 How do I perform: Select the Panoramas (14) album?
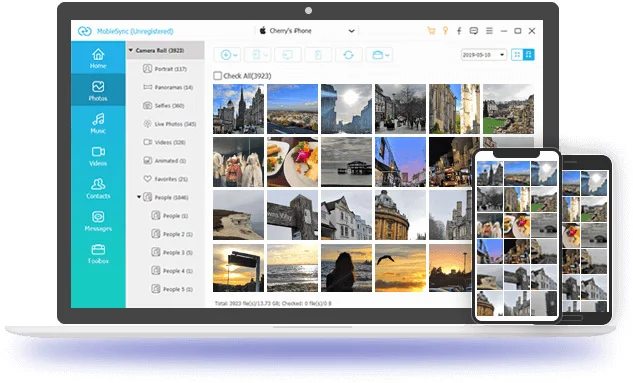point(168,87)
